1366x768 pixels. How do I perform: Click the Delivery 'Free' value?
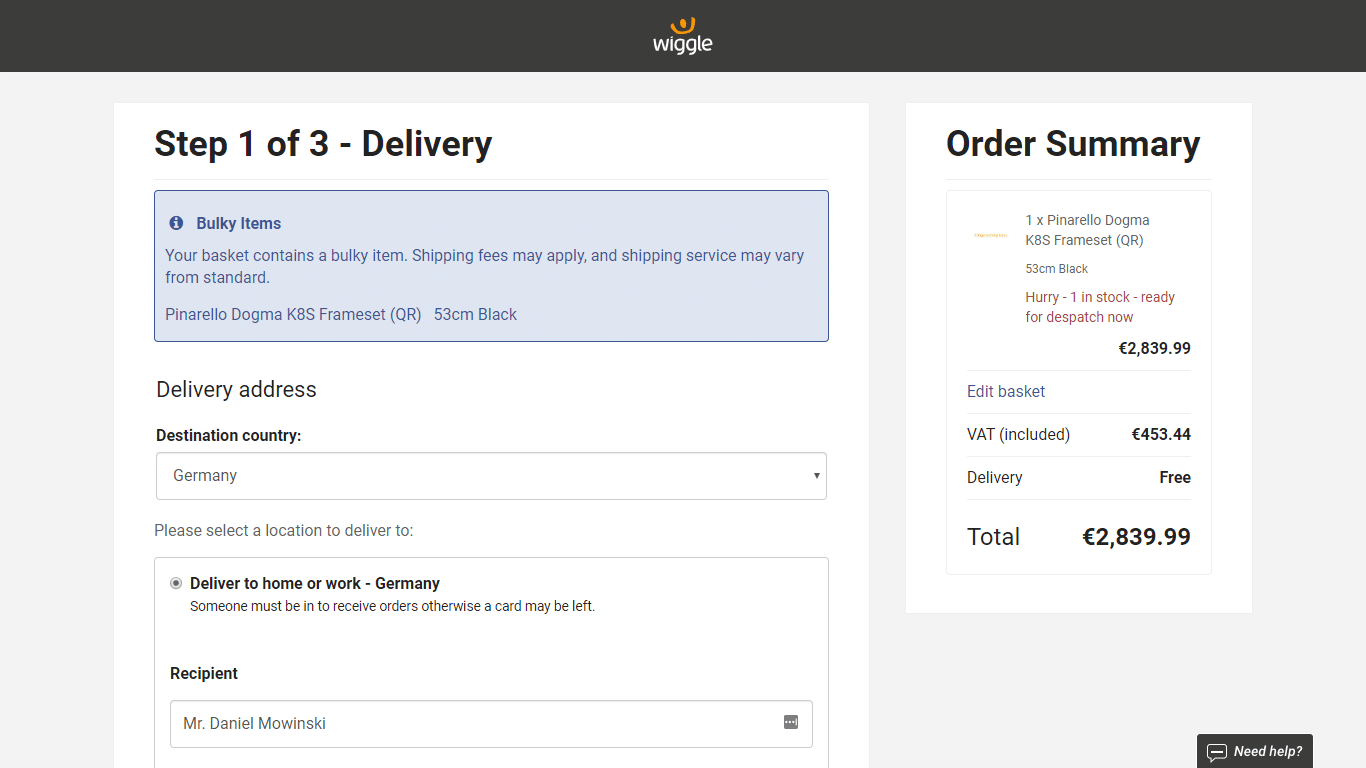click(x=1175, y=477)
